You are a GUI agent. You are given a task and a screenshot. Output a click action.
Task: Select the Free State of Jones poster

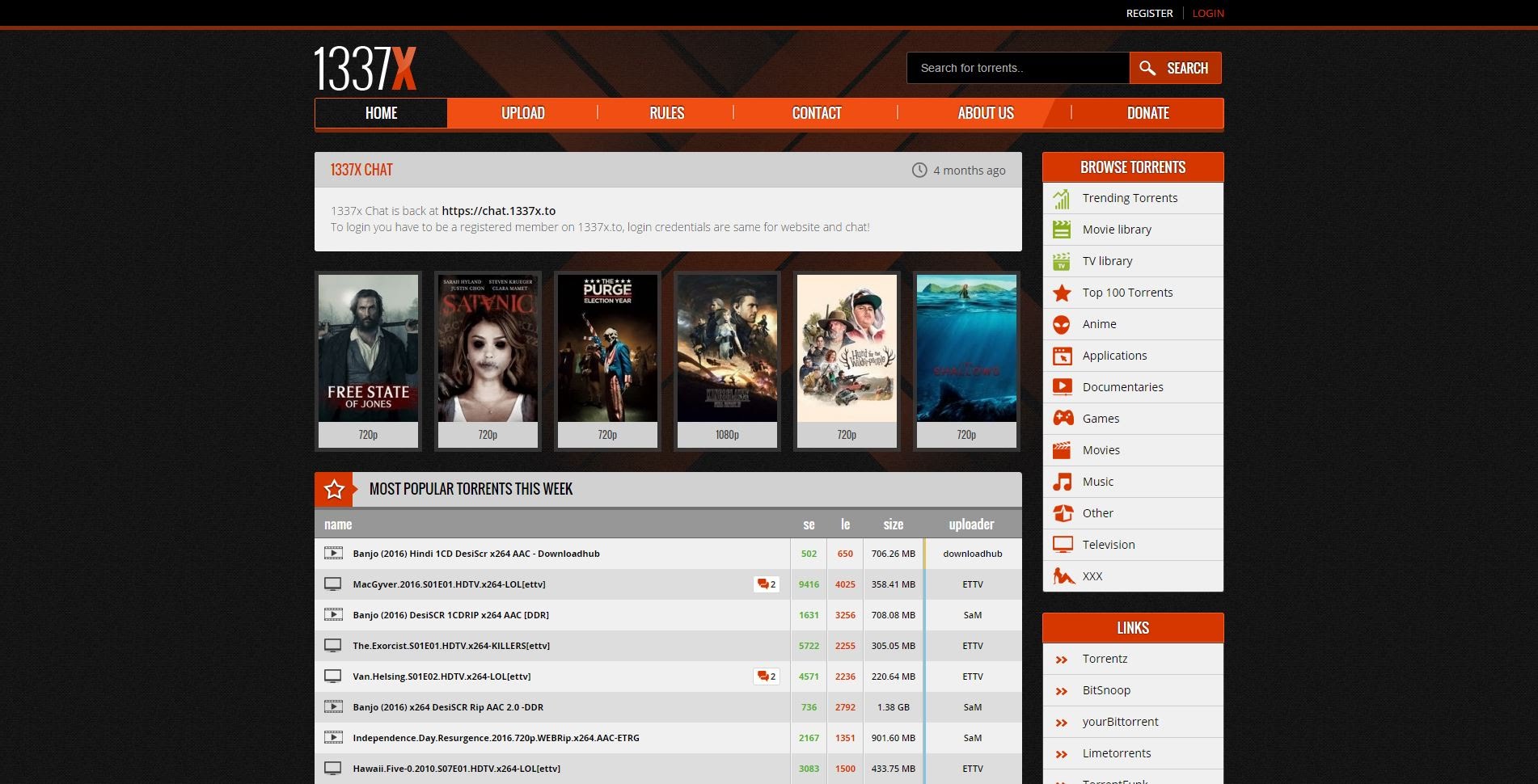[x=368, y=348]
